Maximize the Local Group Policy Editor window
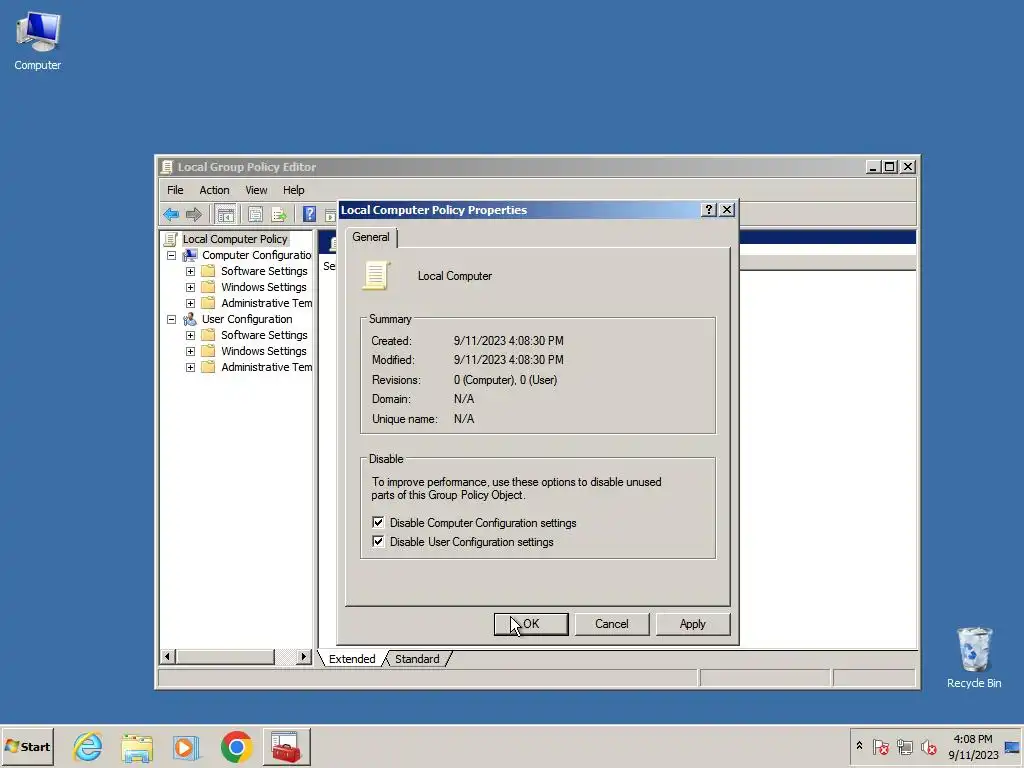 [x=889, y=167]
